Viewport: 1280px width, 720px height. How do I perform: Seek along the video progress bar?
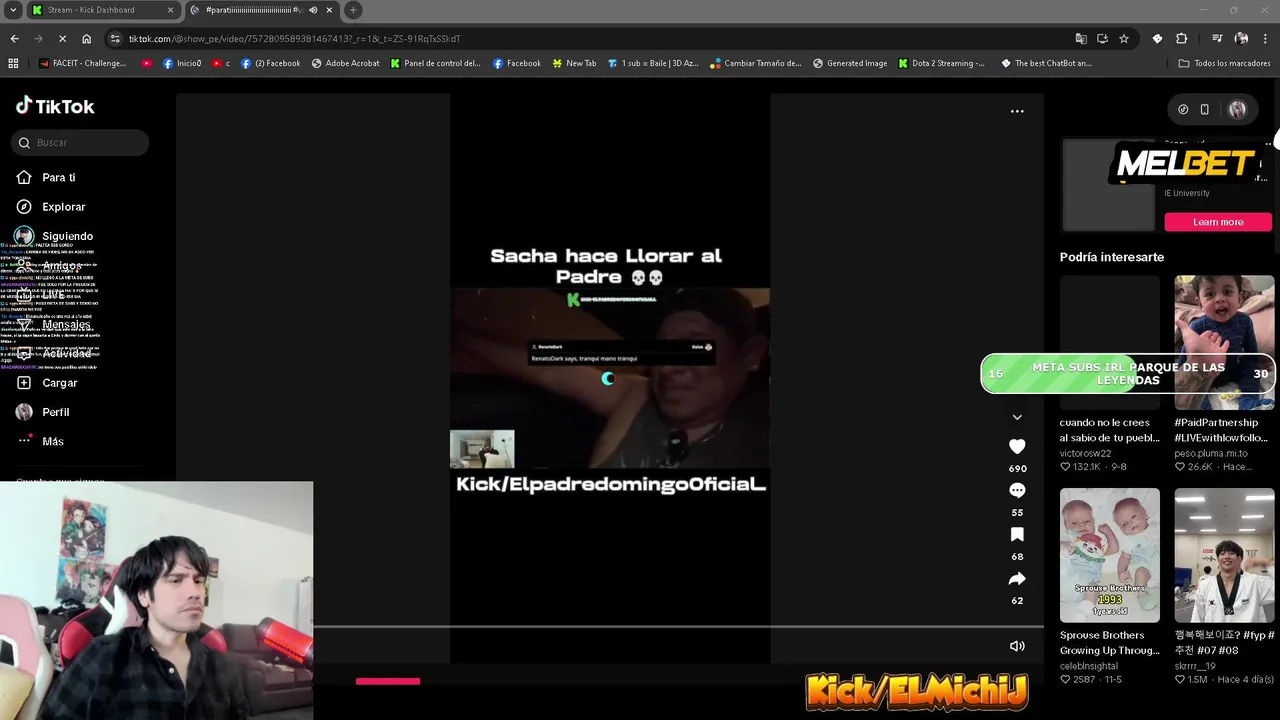tap(678, 627)
